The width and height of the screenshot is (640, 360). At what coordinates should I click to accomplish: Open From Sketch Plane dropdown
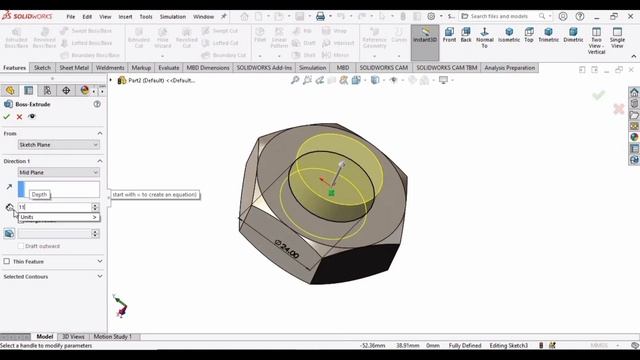[x=58, y=145]
